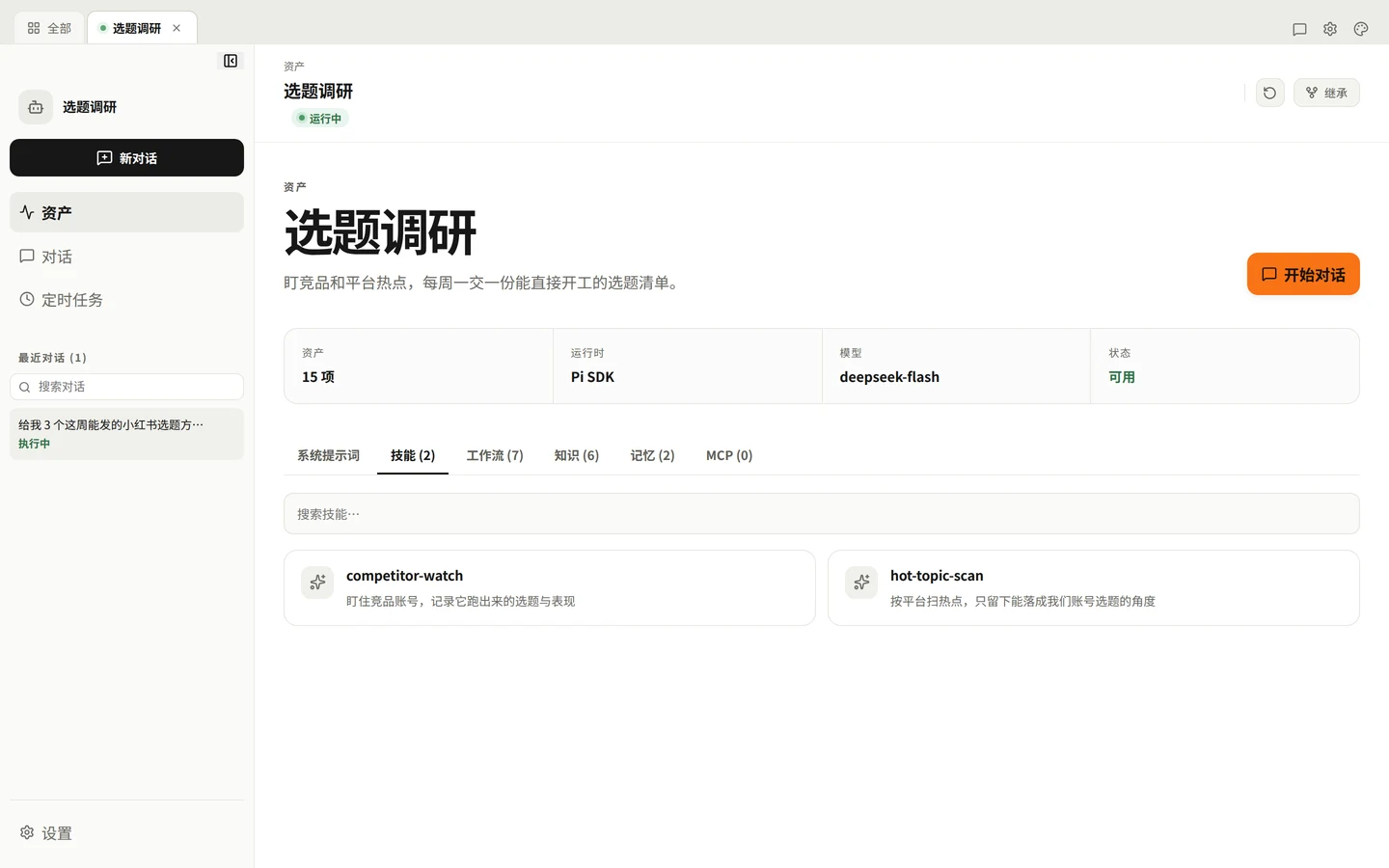Open the competitor-watch skill card title
Viewport: 1389px width, 868px height.
pyautogui.click(x=404, y=576)
